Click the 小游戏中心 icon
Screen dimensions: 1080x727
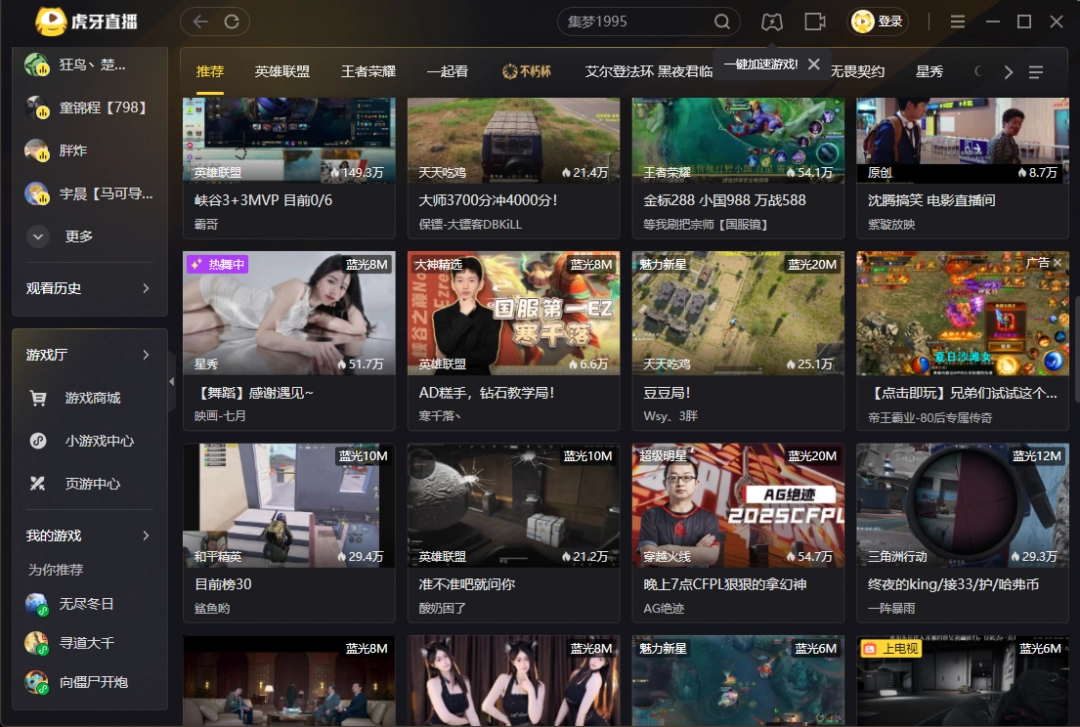tap(38, 441)
